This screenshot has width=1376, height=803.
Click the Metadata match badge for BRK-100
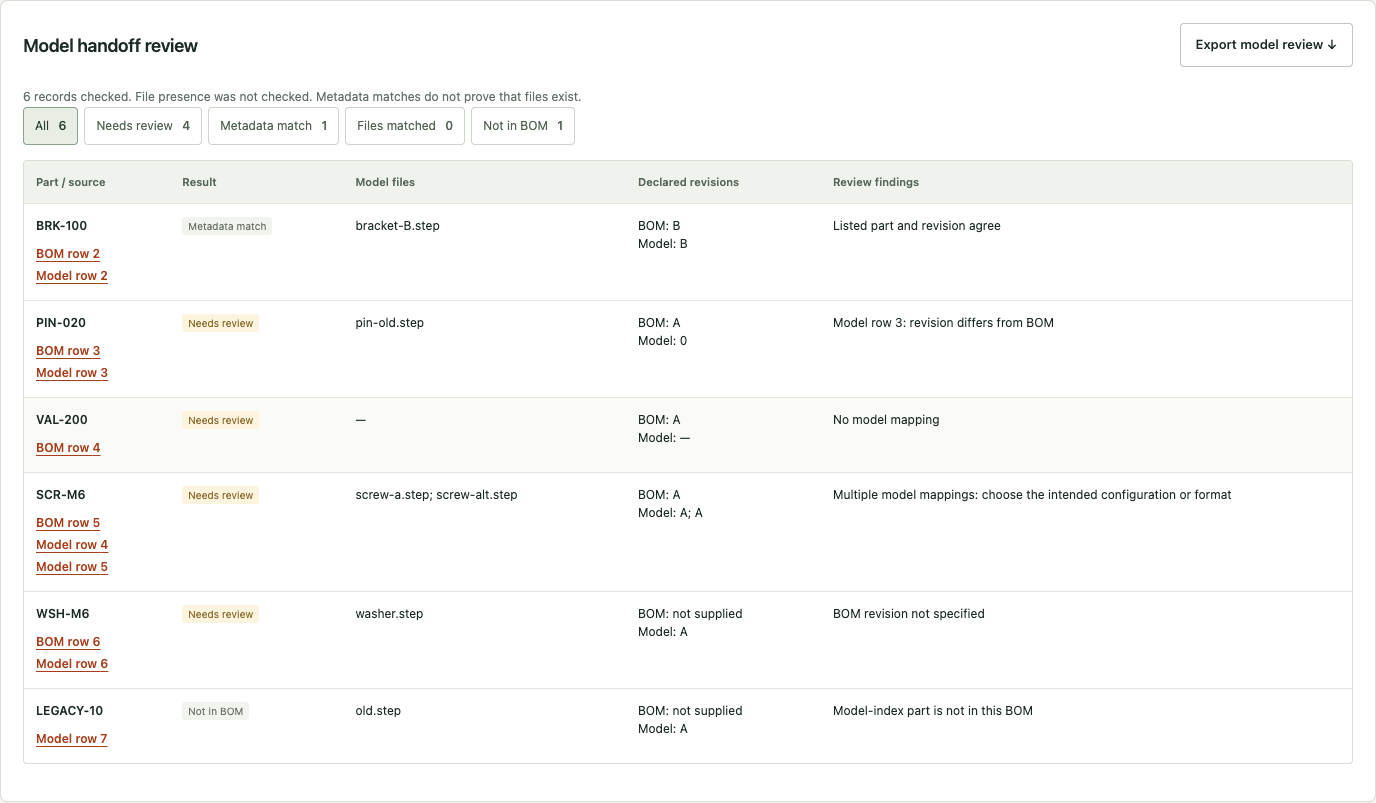pyautogui.click(x=227, y=226)
